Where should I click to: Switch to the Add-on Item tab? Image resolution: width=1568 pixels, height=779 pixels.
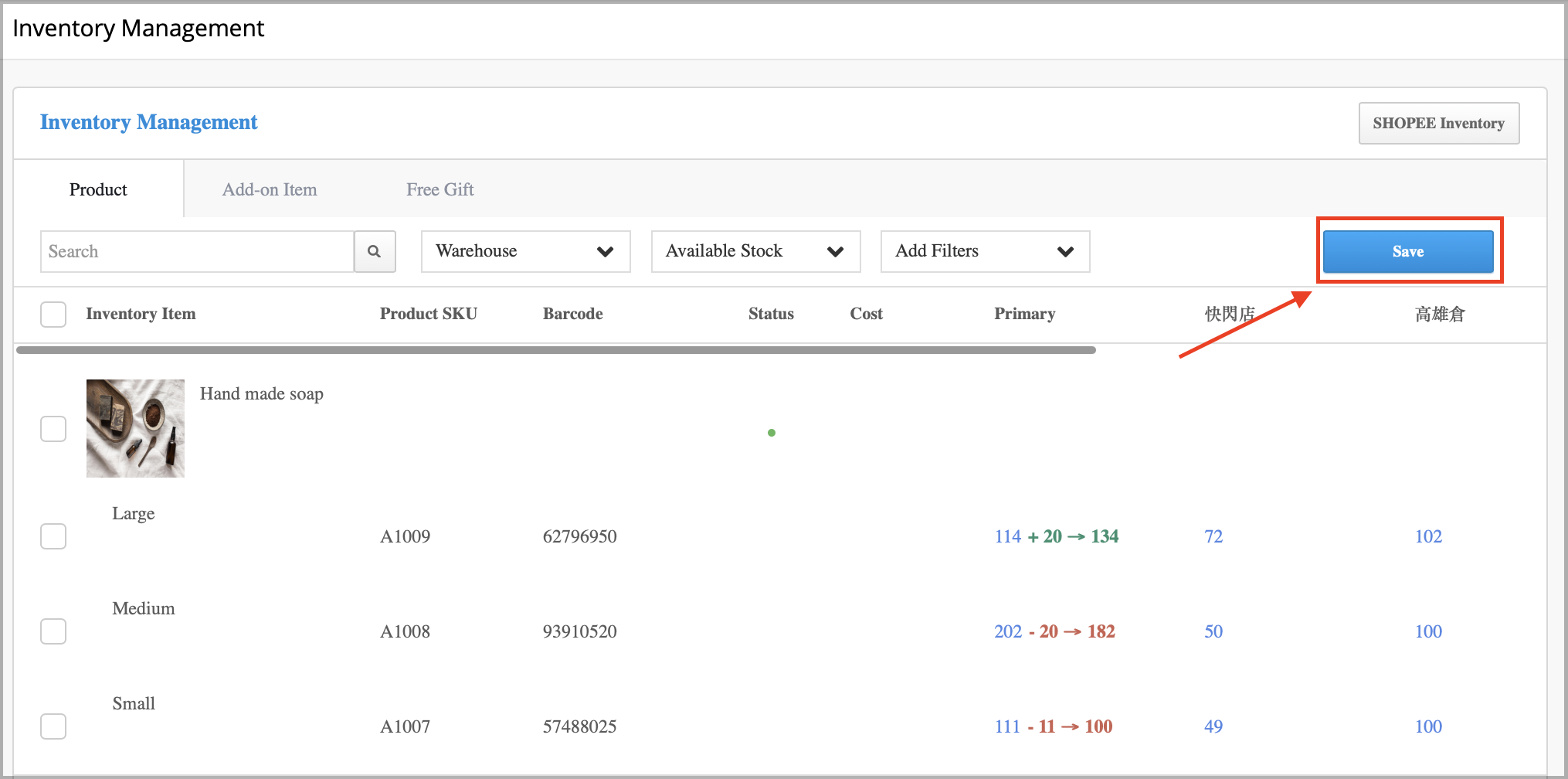click(270, 189)
